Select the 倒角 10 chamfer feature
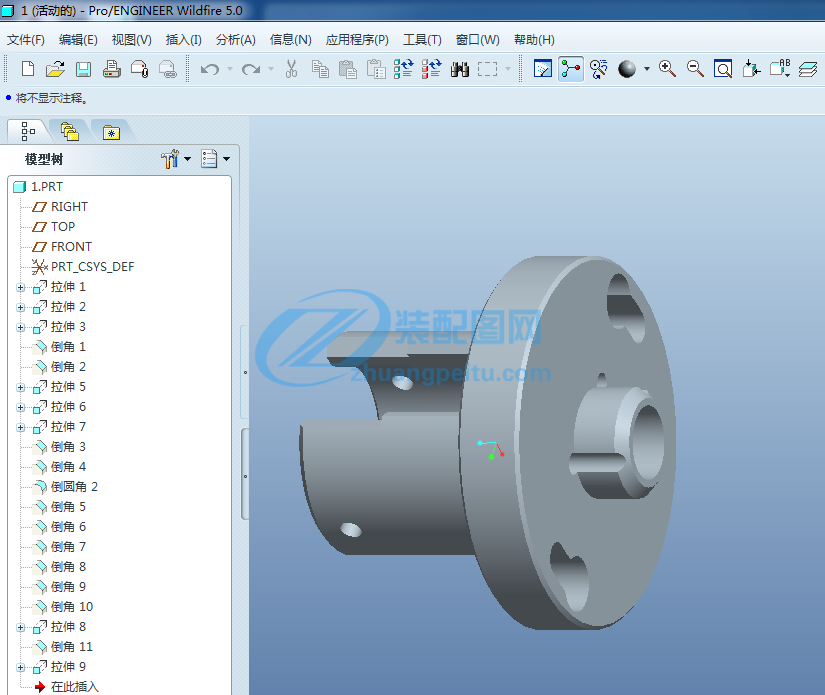Image resolution: width=825 pixels, height=695 pixels. (x=63, y=607)
